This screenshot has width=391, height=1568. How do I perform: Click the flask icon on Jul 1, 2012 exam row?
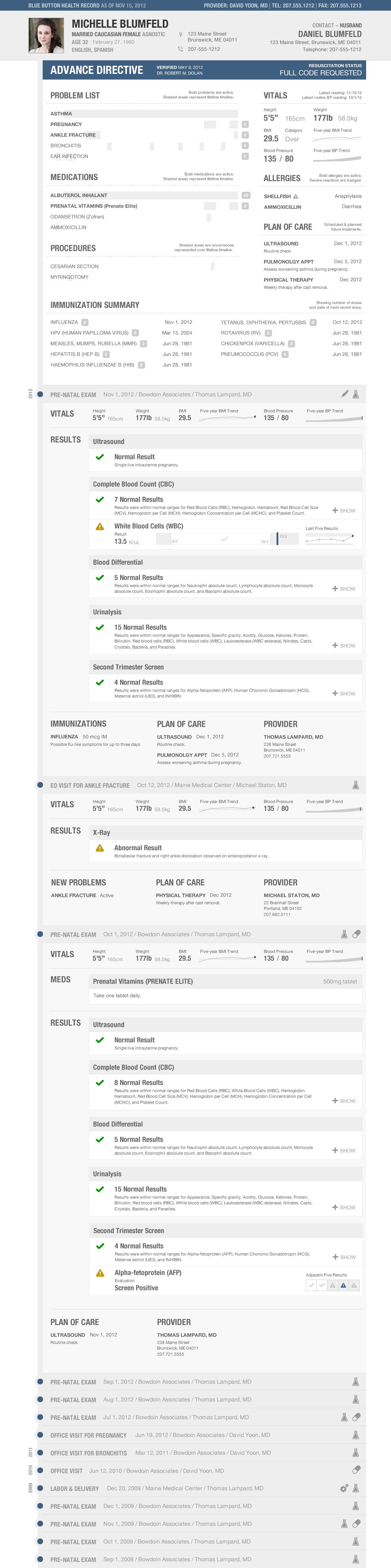[x=344, y=1417]
